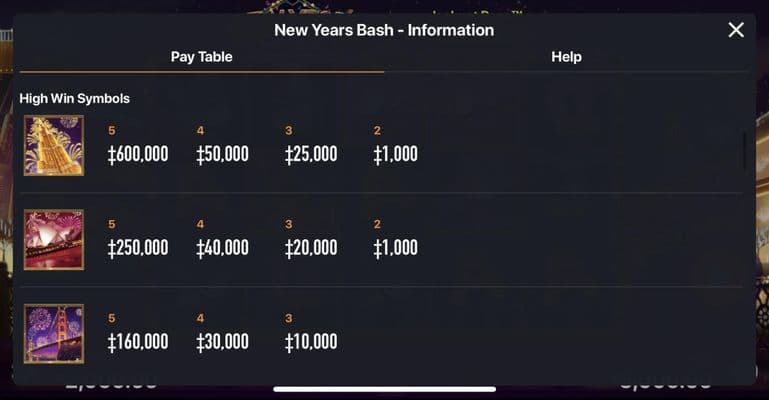Click the Golden Gate Bridge symbol icon

point(53,333)
